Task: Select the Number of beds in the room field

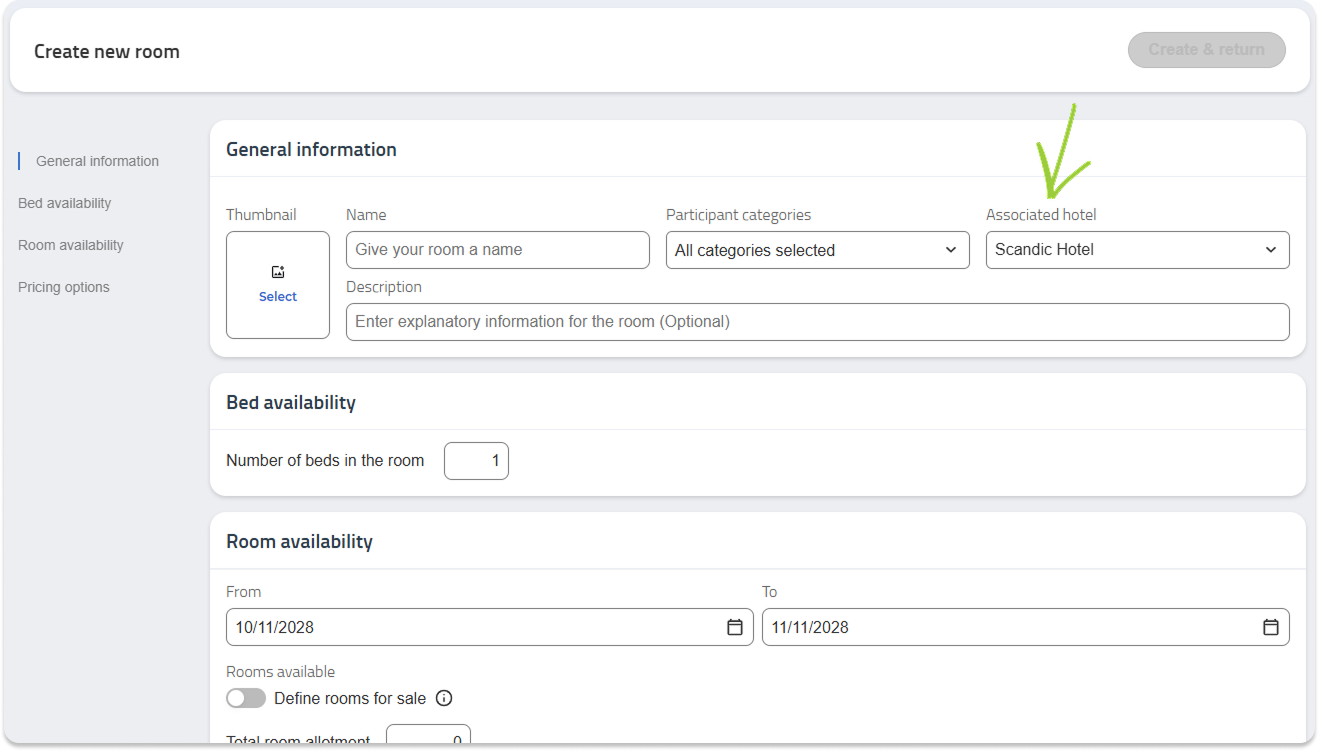Action: [x=476, y=461]
